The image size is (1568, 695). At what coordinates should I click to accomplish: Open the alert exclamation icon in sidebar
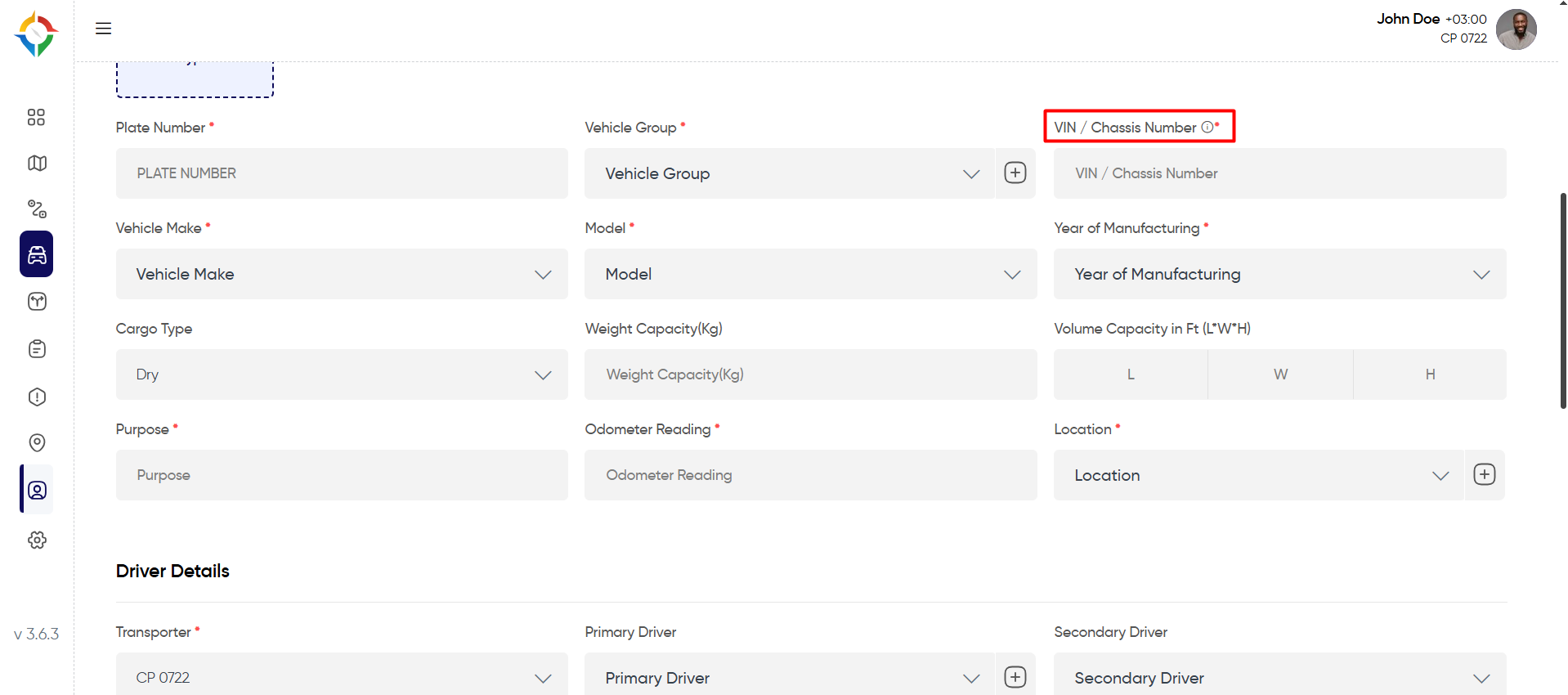coord(37,397)
